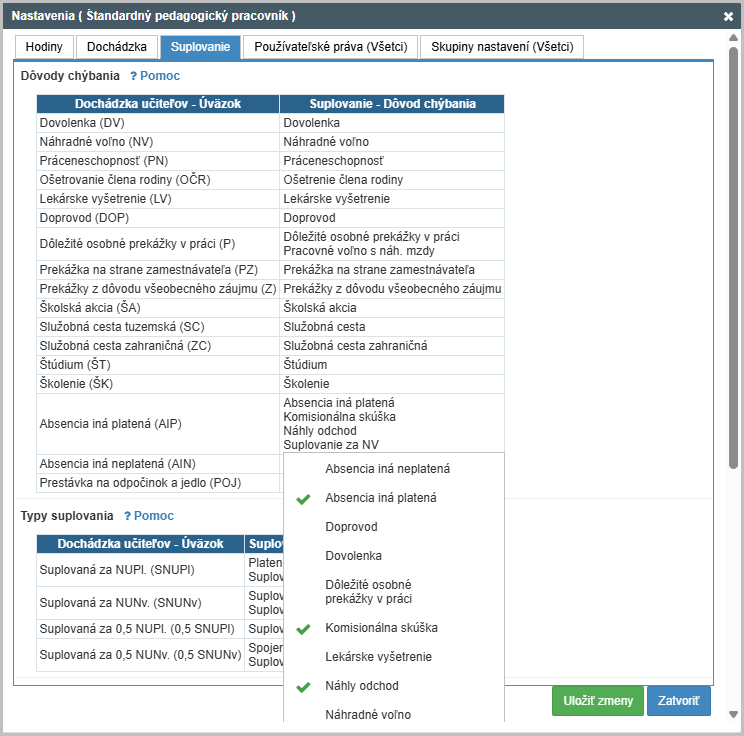Uncheck Absencia iná platená in list
The width and height of the screenshot is (744, 736).
pos(380,498)
